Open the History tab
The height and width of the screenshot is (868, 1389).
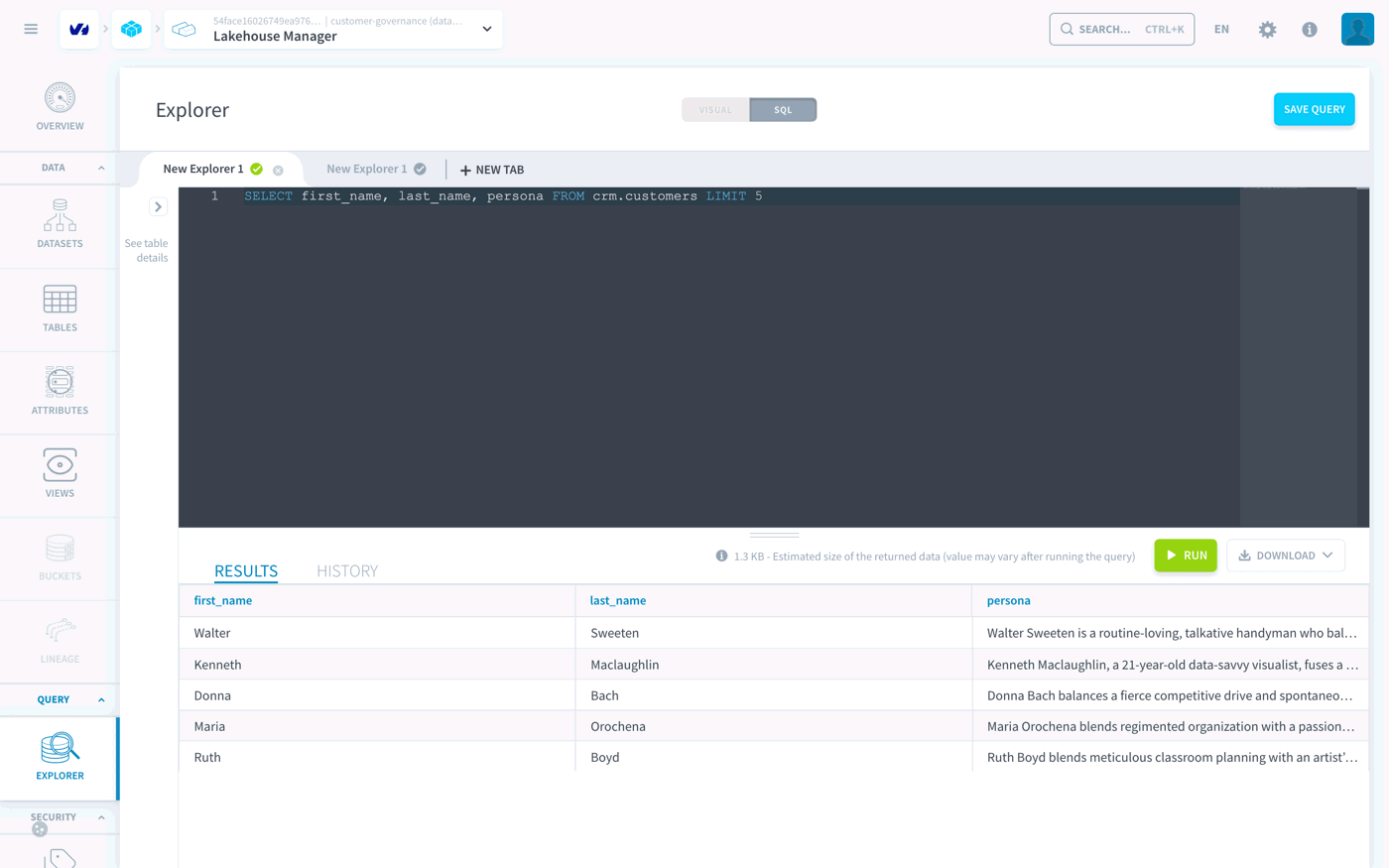pos(347,571)
